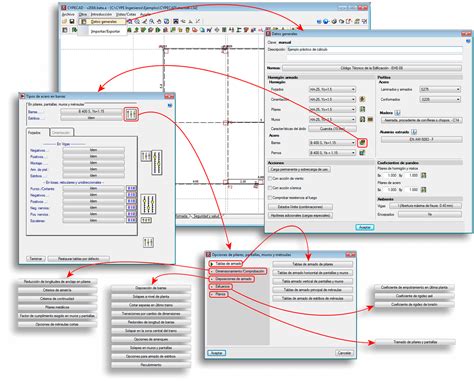Enable Con acción de viento checkbox
Viewport: 474px width, 381px height.
coord(270,179)
